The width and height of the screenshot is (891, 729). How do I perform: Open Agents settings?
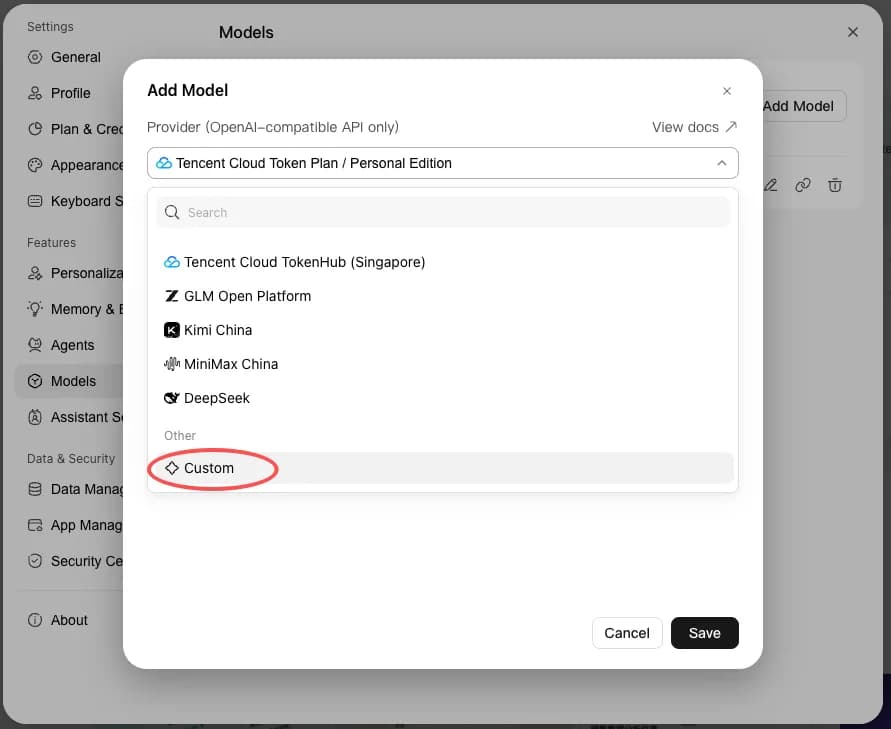[x=68, y=345]
